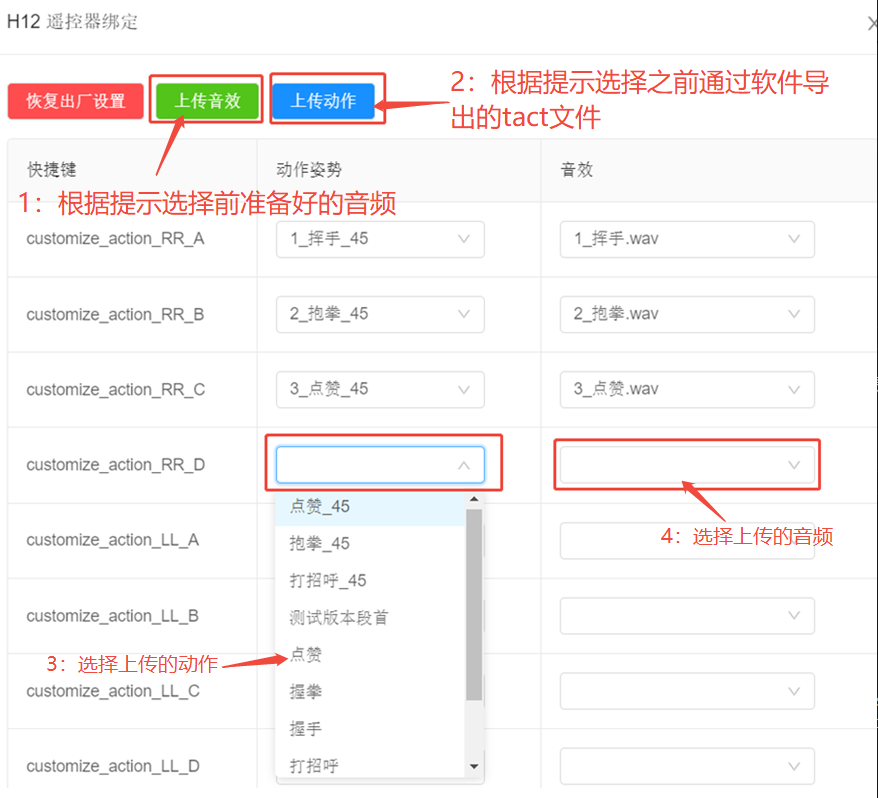Click the blue 上传动作 button

point(323,100)
